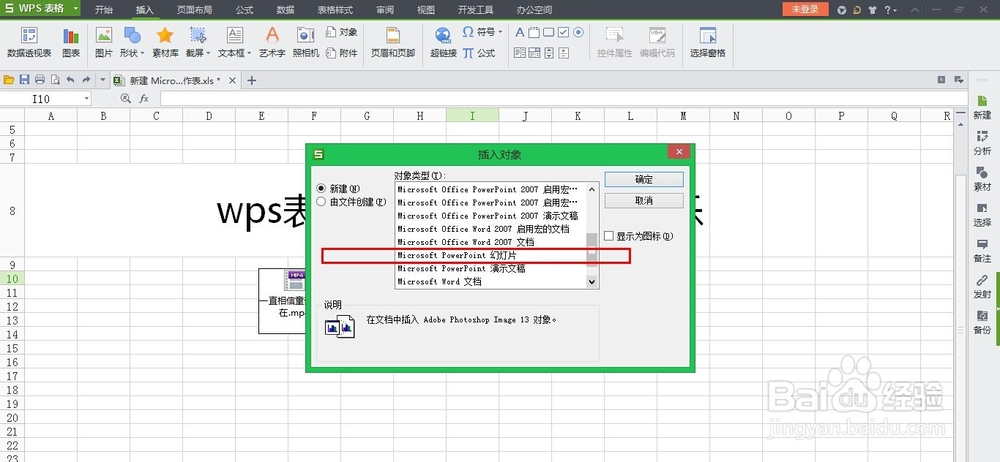Close the 新建 Micro...作表.xls tab
This screenshot has height=462, width=1000.
(x=232, y=80)
